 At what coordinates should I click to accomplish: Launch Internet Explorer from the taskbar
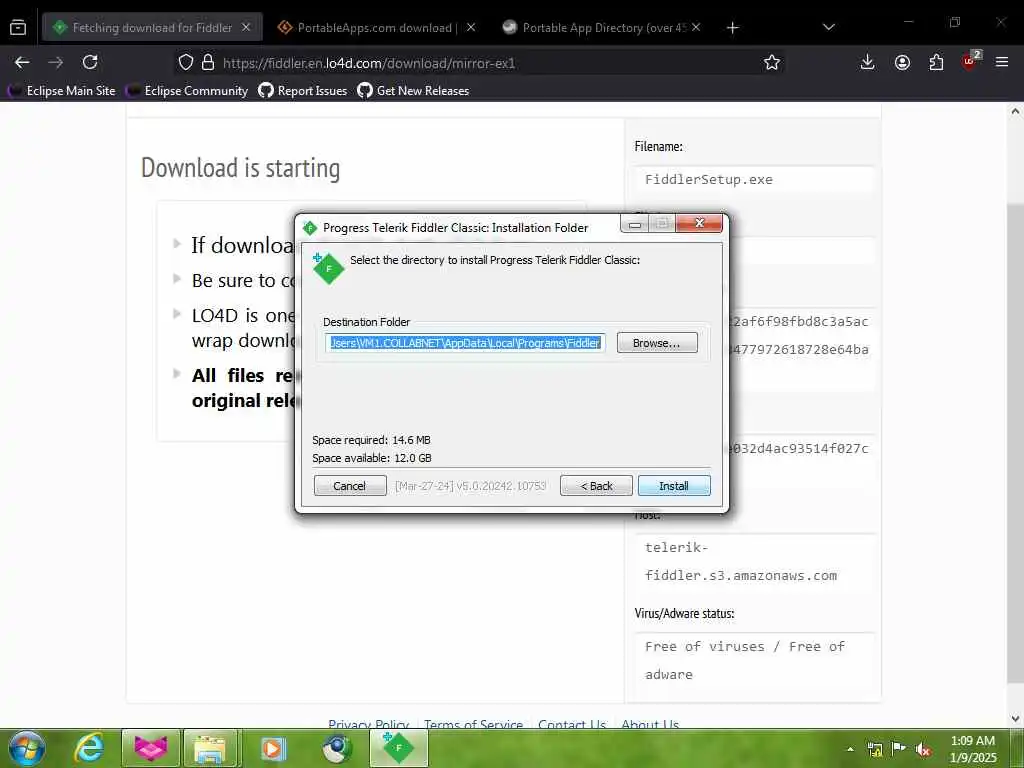click(x=89, y=748)
